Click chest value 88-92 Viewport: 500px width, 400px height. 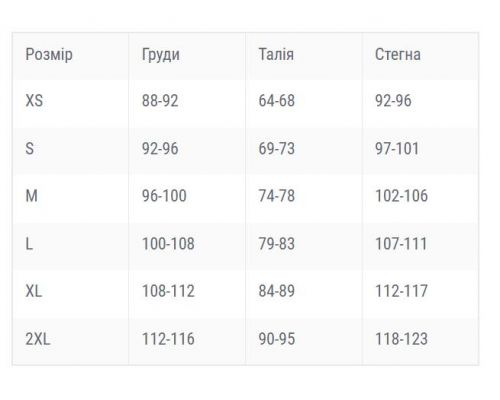coord(160,101)
